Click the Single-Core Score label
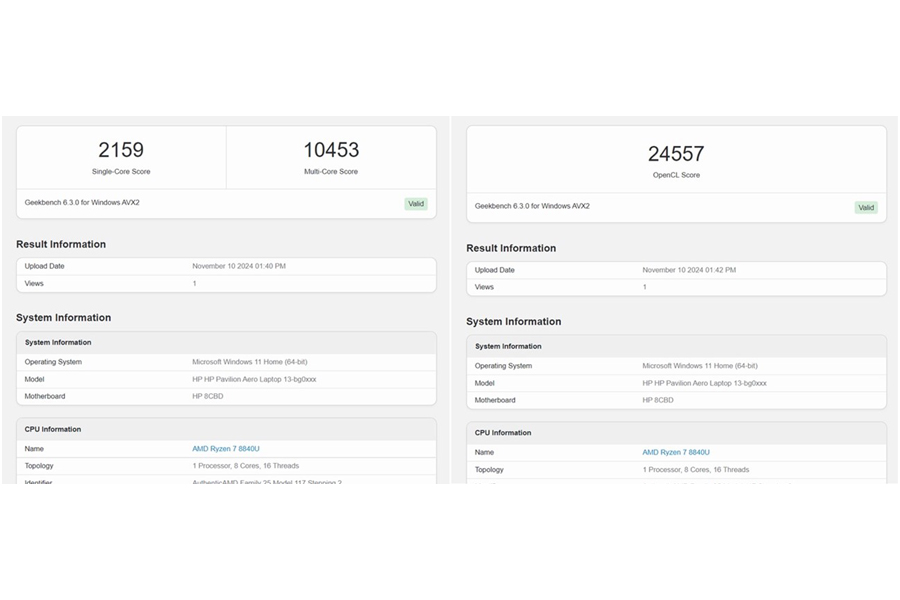 (121, 172)
